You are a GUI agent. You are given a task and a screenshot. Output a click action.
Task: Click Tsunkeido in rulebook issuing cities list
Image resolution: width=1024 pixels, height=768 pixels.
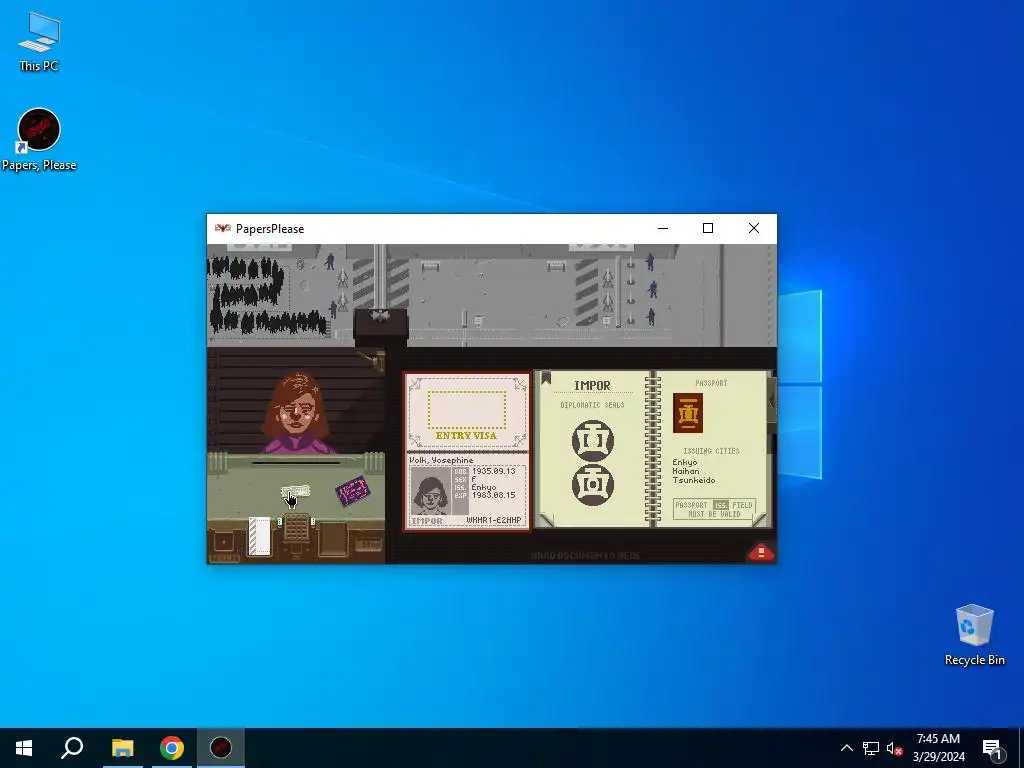[694, 480]
